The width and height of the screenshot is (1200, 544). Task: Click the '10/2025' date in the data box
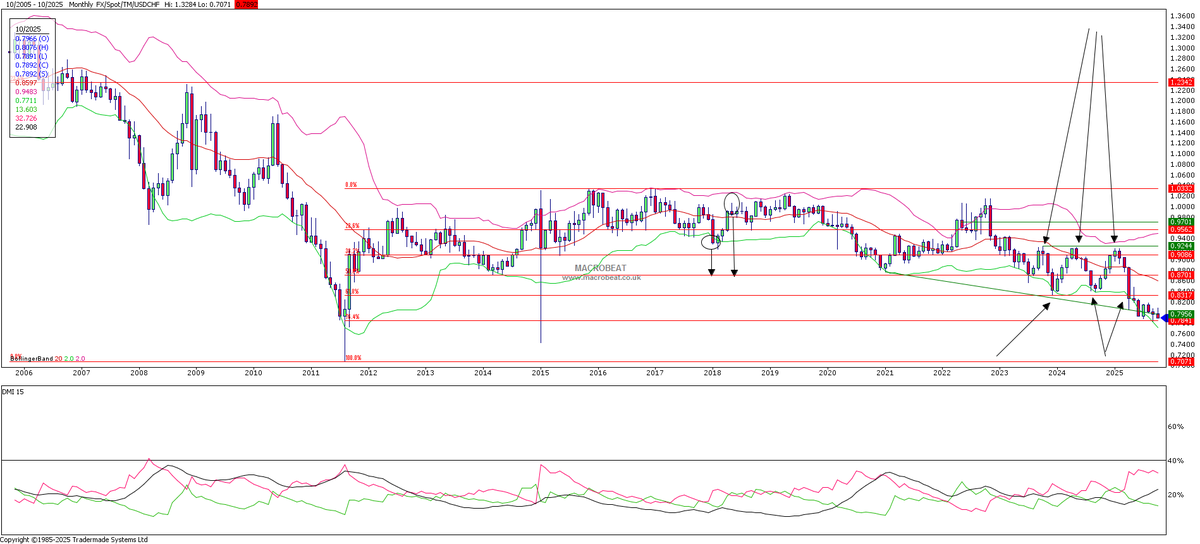pyautogui.click(x=28, y=29)
